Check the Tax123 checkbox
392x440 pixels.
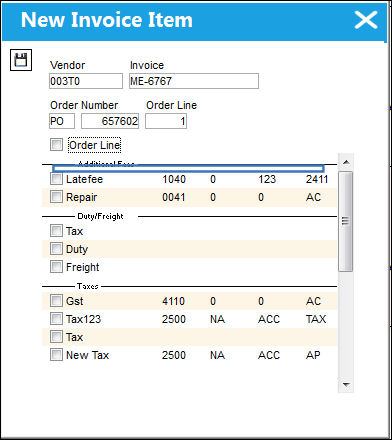point(56,319)
